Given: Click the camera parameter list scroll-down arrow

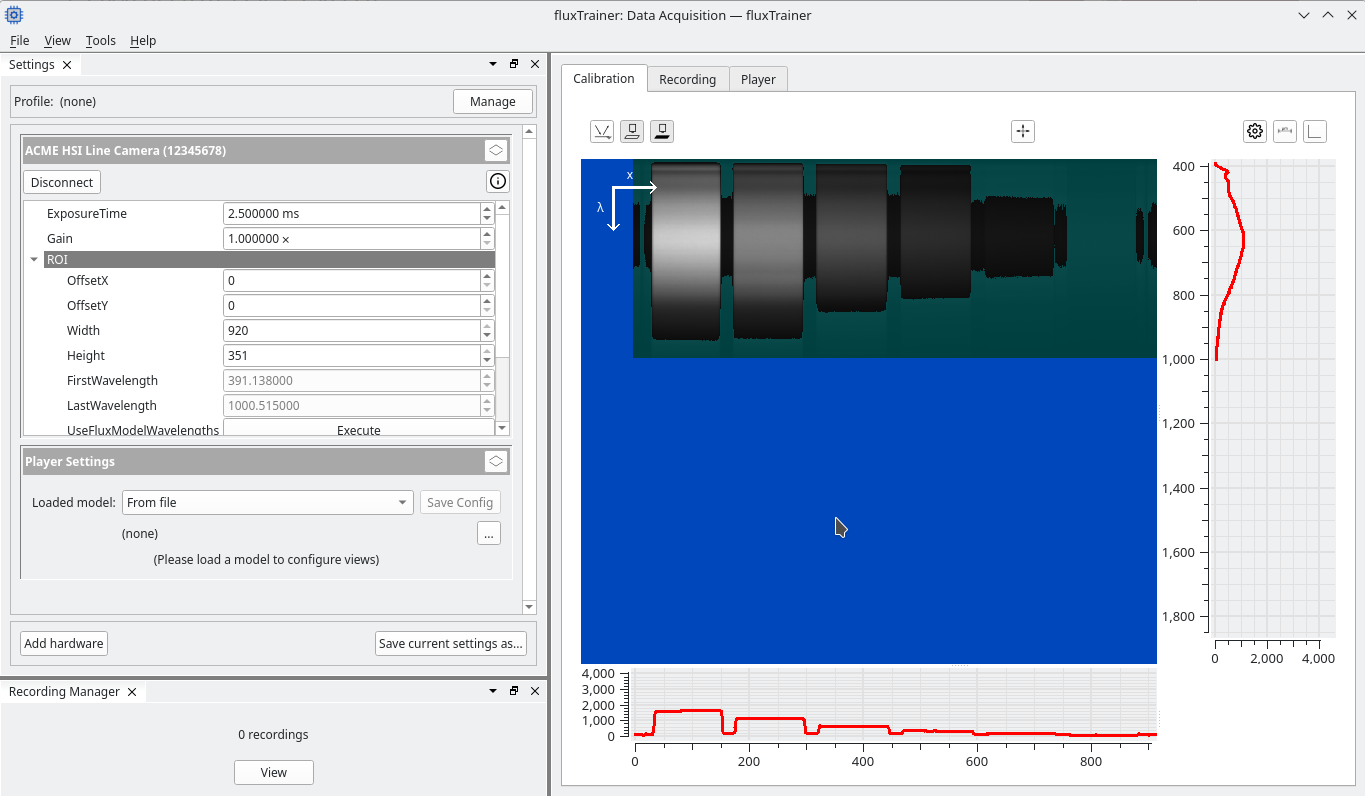Looking at the screenshot, I should pos(502,428).
